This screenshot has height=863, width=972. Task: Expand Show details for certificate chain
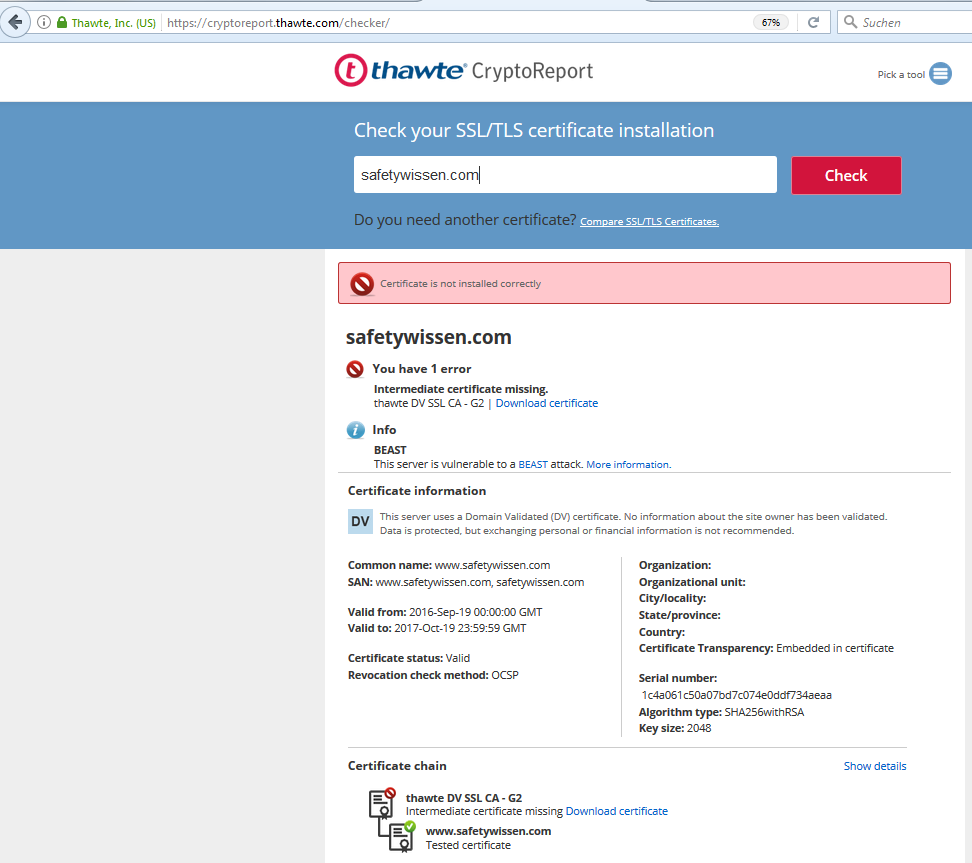(875, 766)
